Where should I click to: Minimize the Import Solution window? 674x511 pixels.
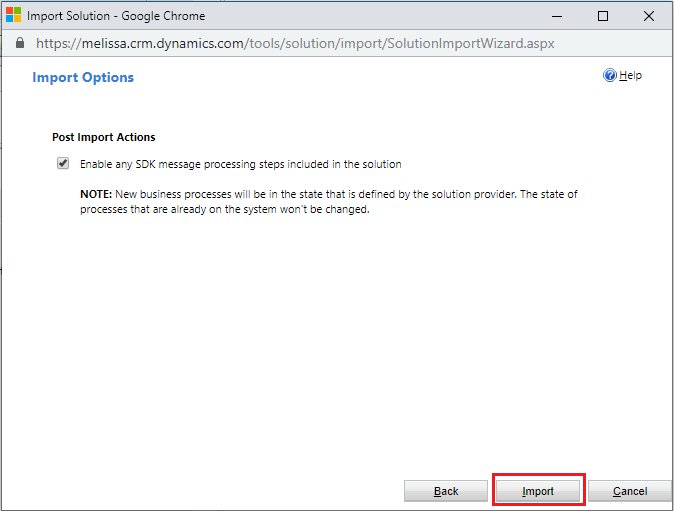coord(557,16)
